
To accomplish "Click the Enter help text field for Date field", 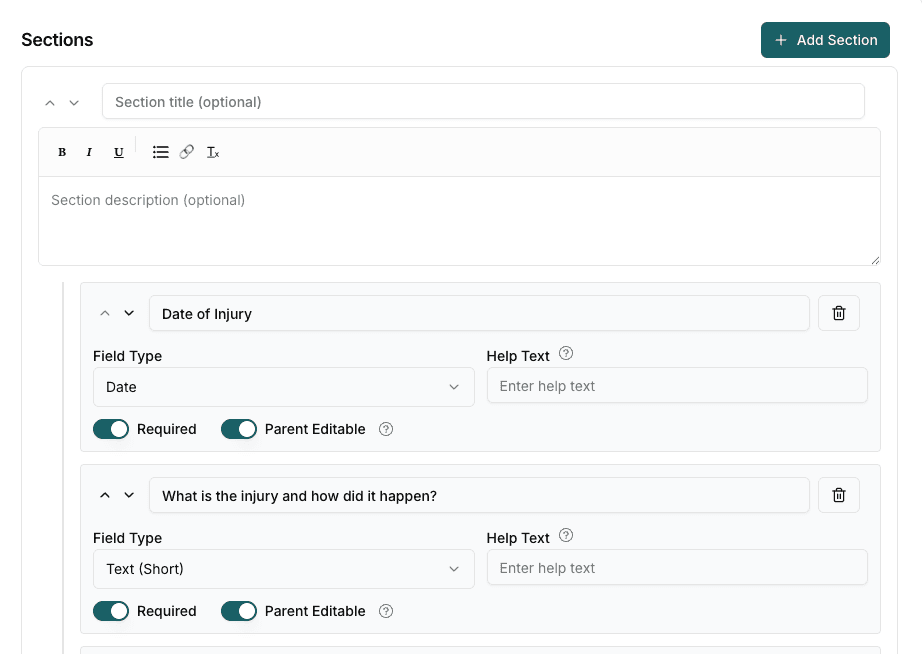I will click(x=676, y=385).
